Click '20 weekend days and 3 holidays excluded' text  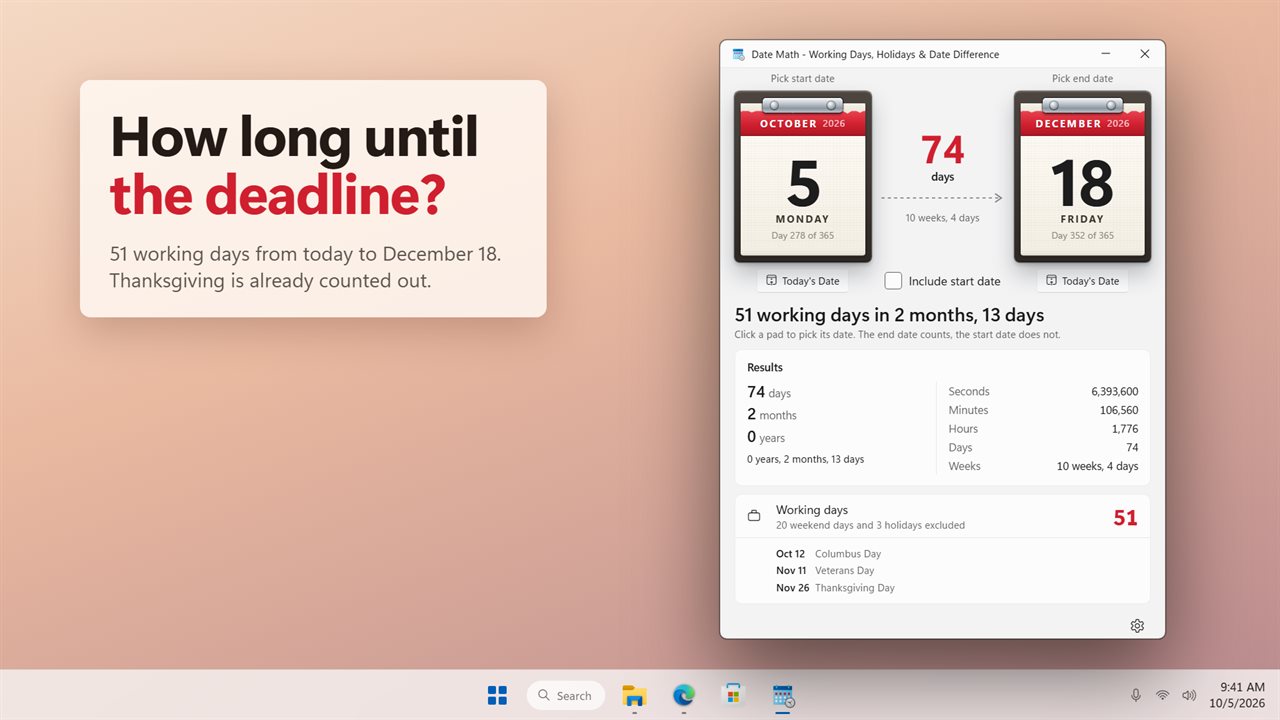870,525
